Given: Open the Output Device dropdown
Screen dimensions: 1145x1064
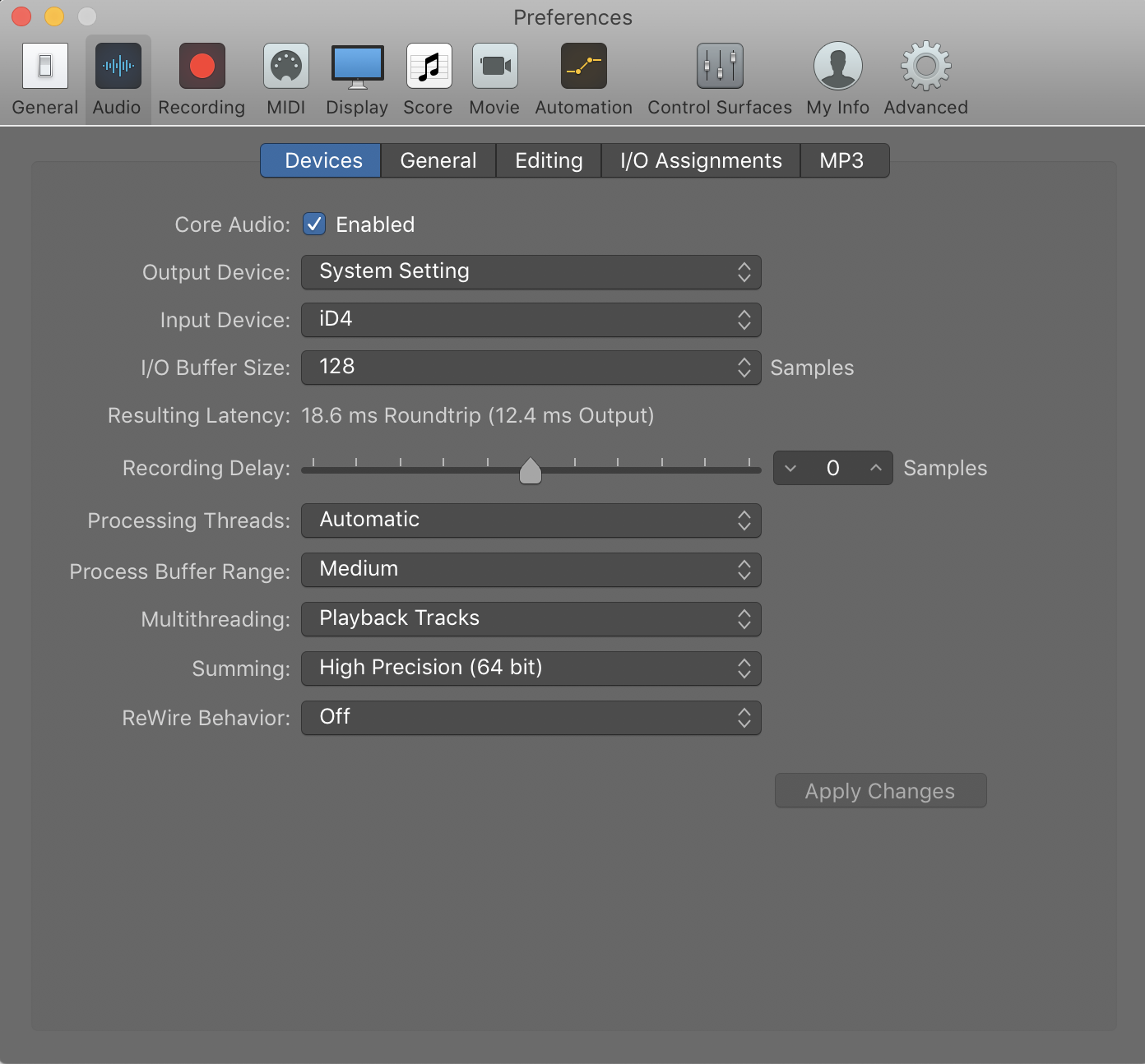Looking at the screenshot, I should [x=531, y=272].
